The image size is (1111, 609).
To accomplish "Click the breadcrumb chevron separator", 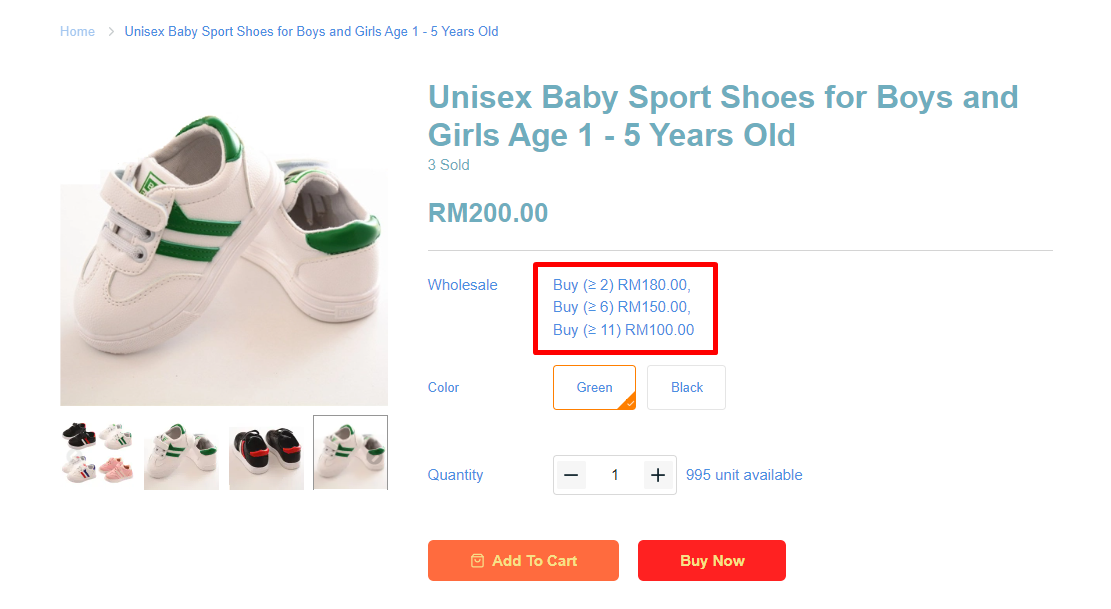I will tap(111, 32).
